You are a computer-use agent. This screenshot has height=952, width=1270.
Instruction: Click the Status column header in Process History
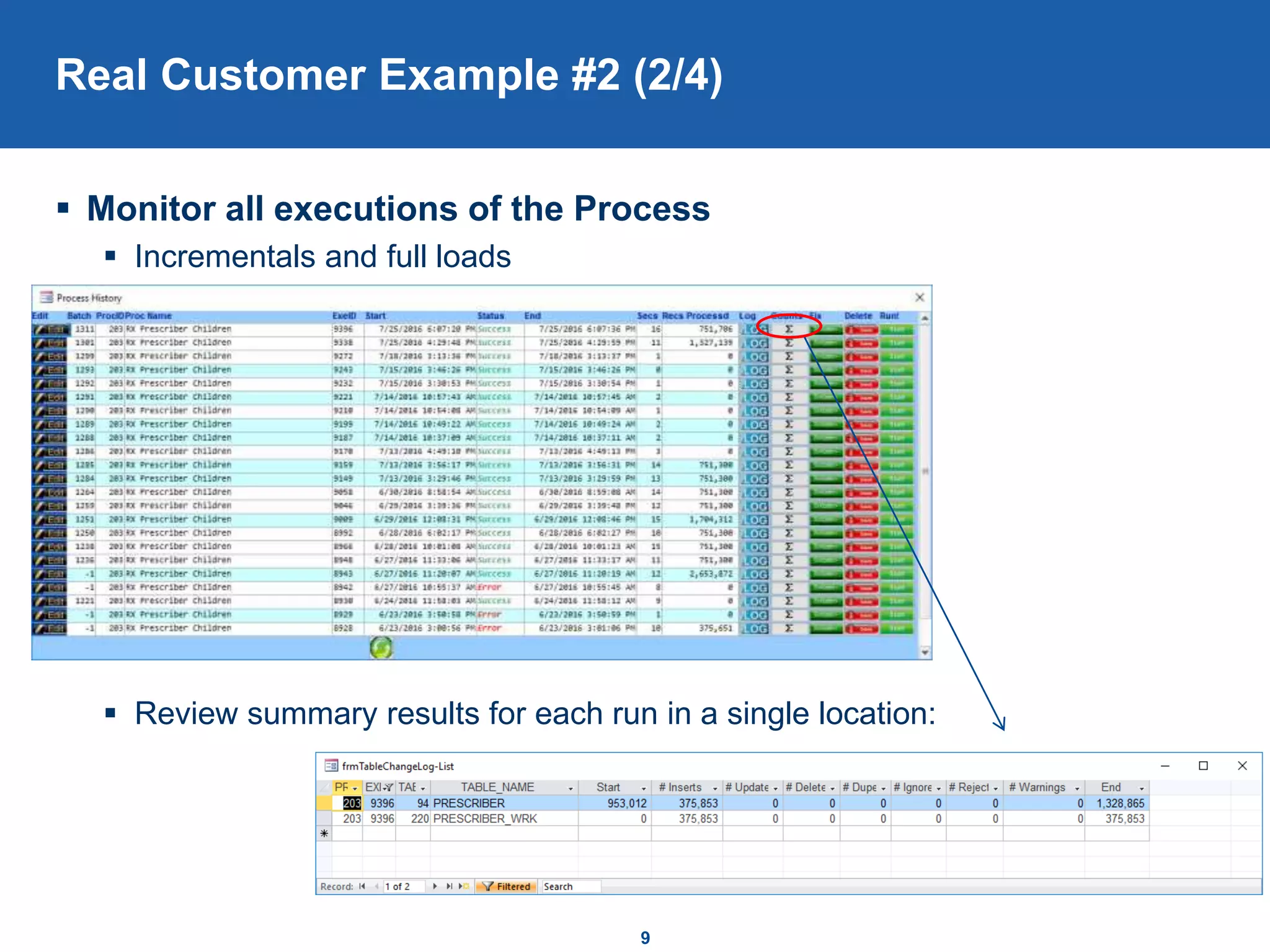click(x=491, y=315)
